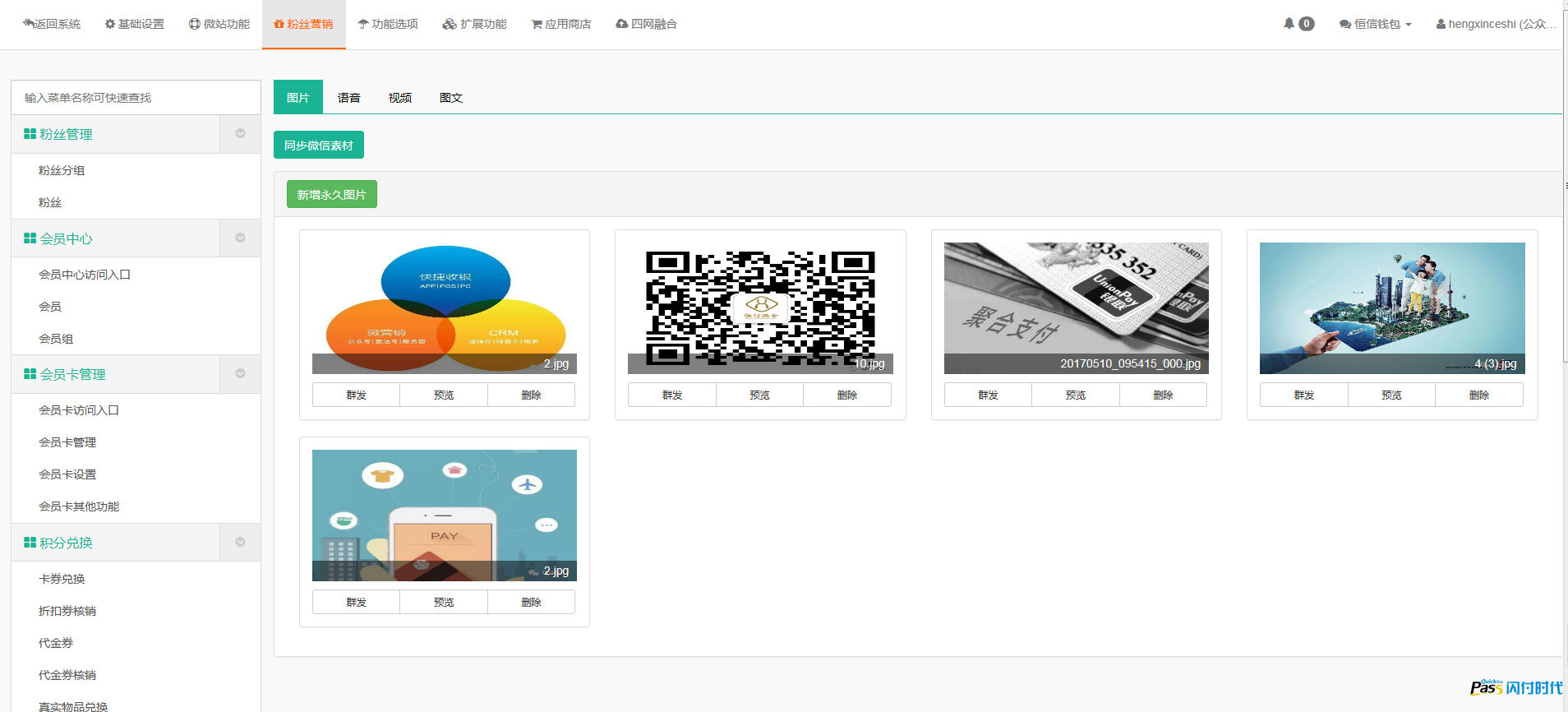
Task: Click 预览 under the 4 (3).jpg image
Action: coord(1392,395)
